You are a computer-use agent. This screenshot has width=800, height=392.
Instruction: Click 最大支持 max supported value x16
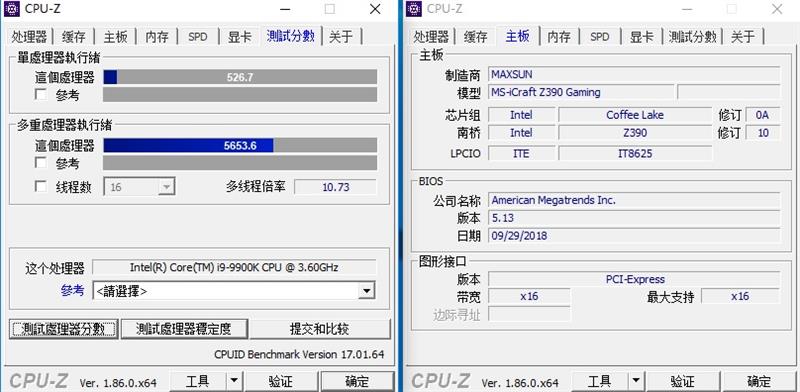740,296
